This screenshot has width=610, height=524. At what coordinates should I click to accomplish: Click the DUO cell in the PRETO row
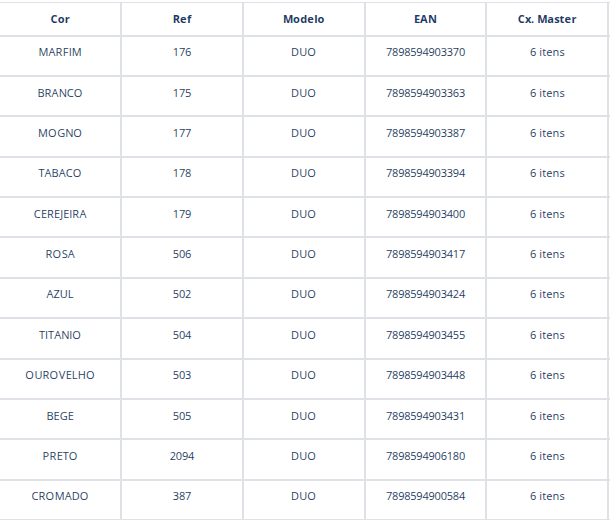coord(303,456)
